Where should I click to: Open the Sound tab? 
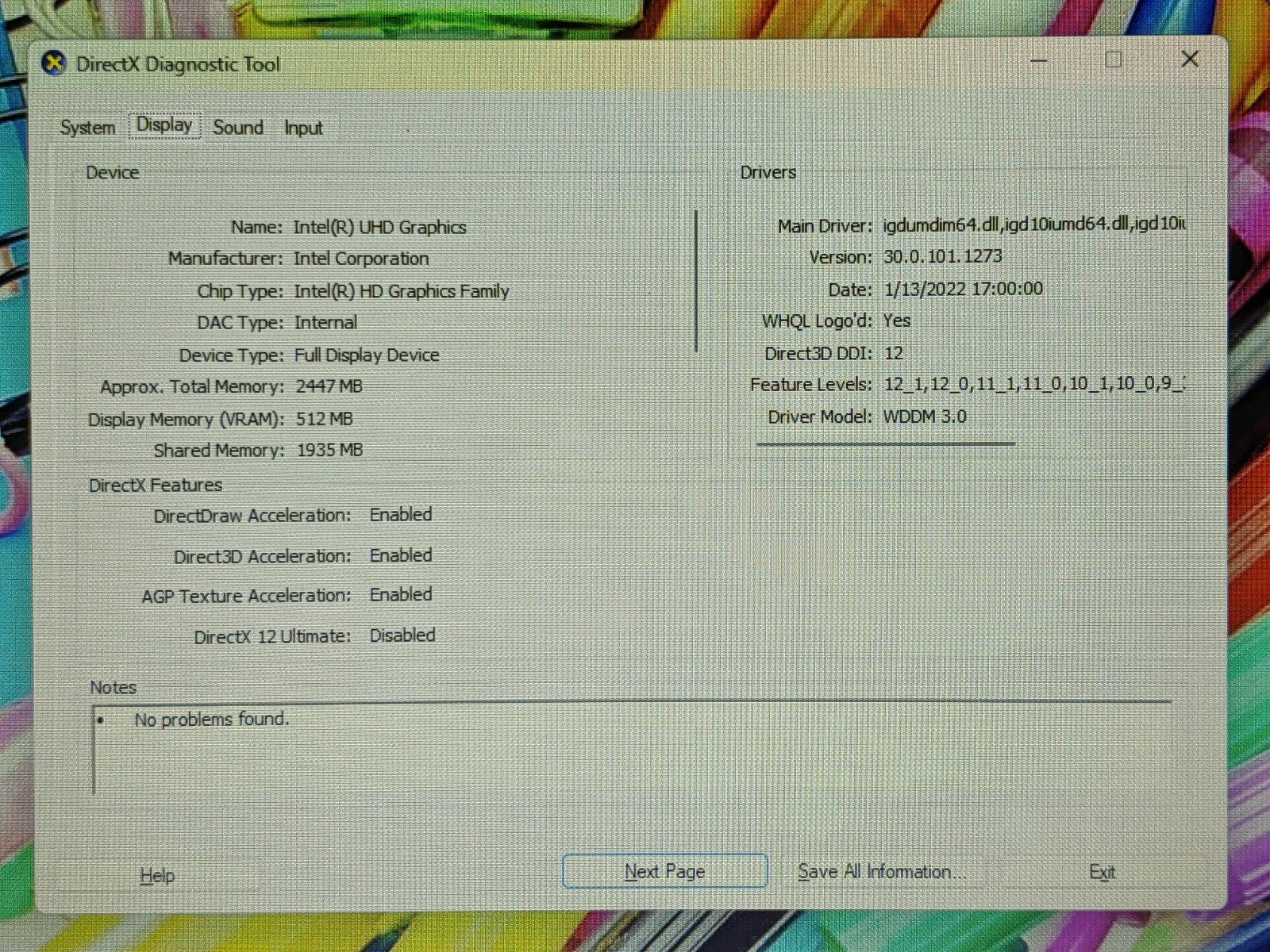point(237,128)
